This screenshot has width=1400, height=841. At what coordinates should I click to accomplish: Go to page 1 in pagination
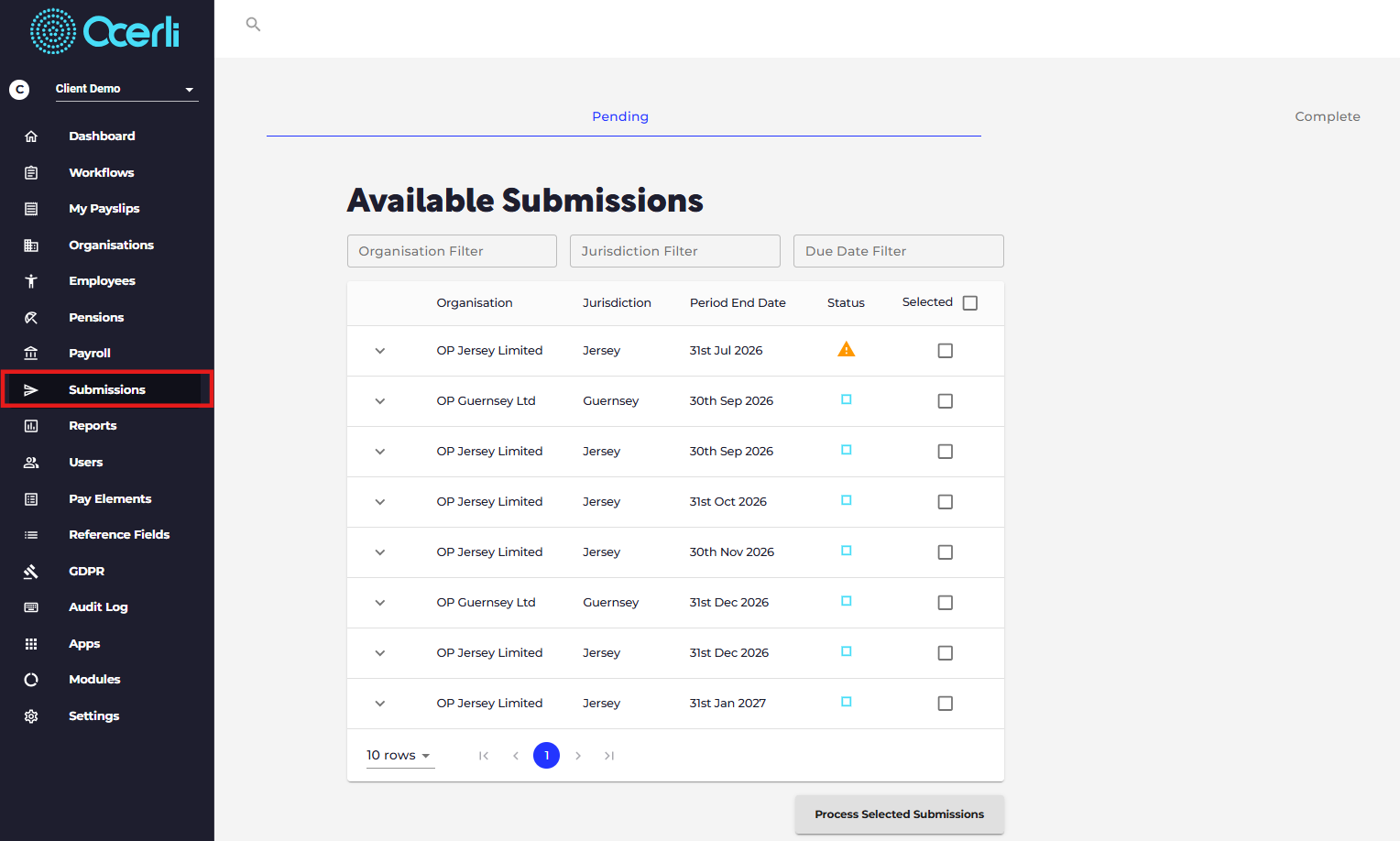pos(547,756)
